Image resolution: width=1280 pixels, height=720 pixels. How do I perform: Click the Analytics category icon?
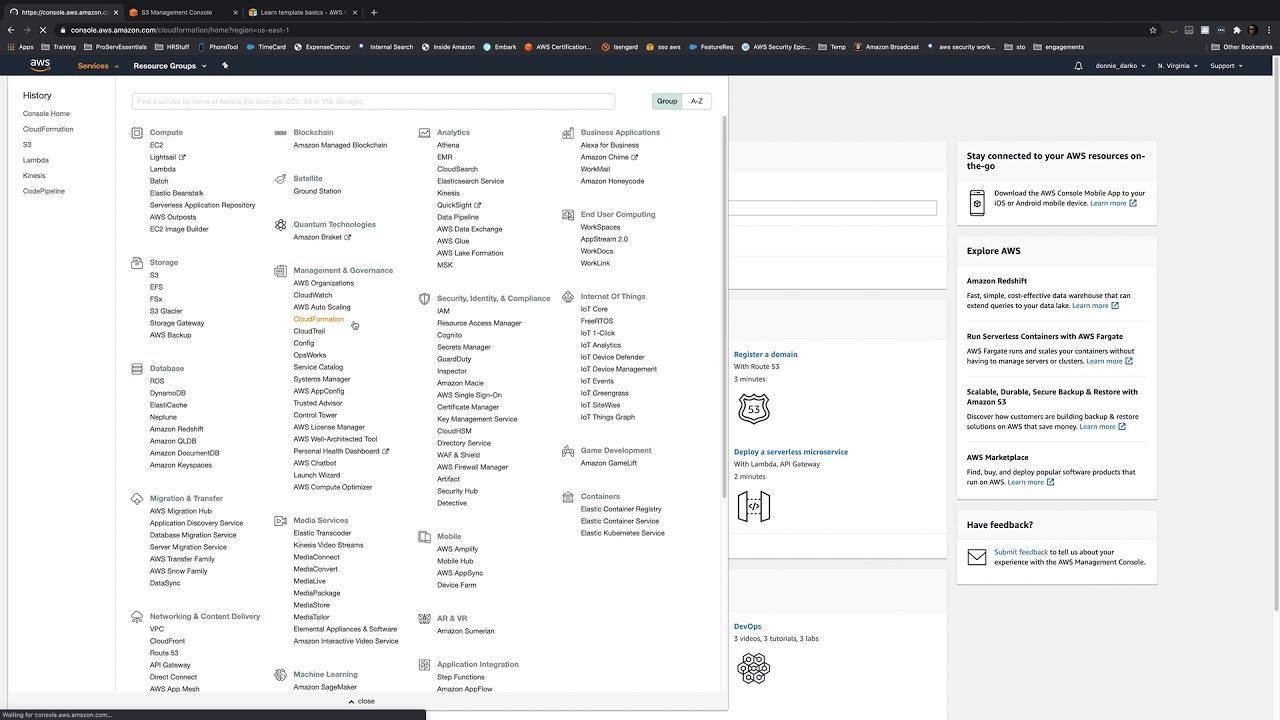click(425, 132)
